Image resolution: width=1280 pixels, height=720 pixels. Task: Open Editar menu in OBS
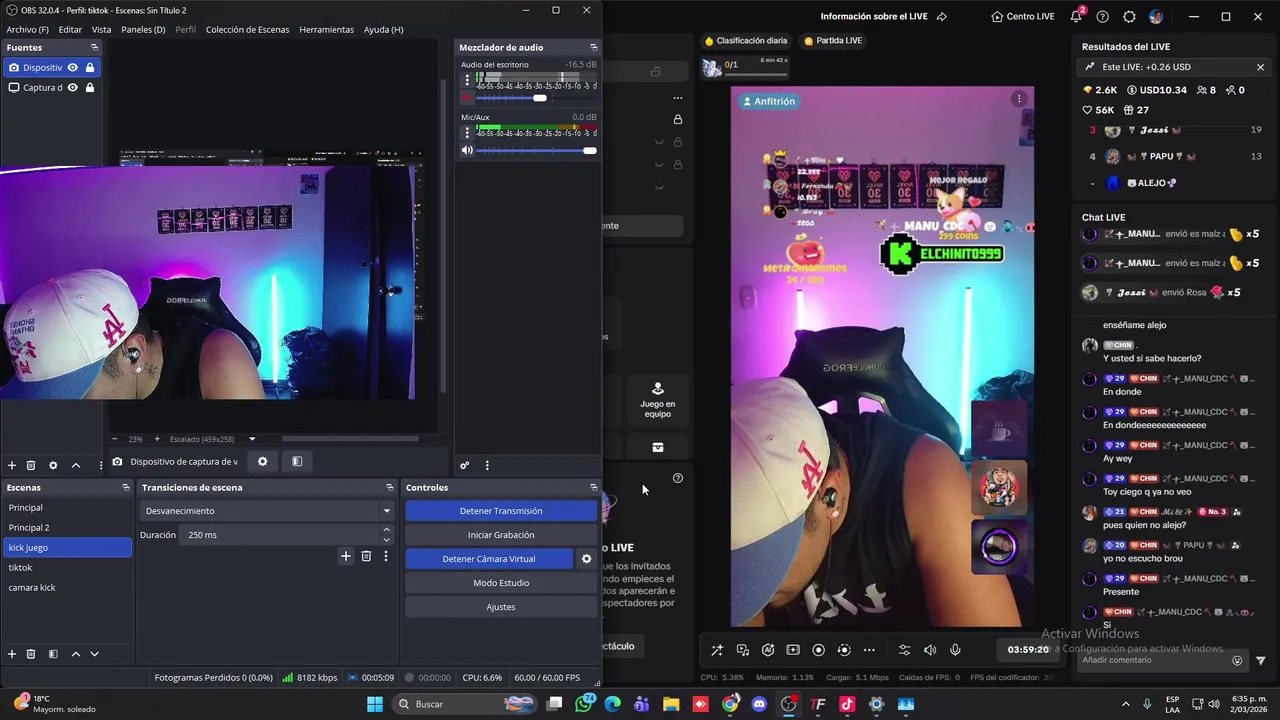click(70, 29)
